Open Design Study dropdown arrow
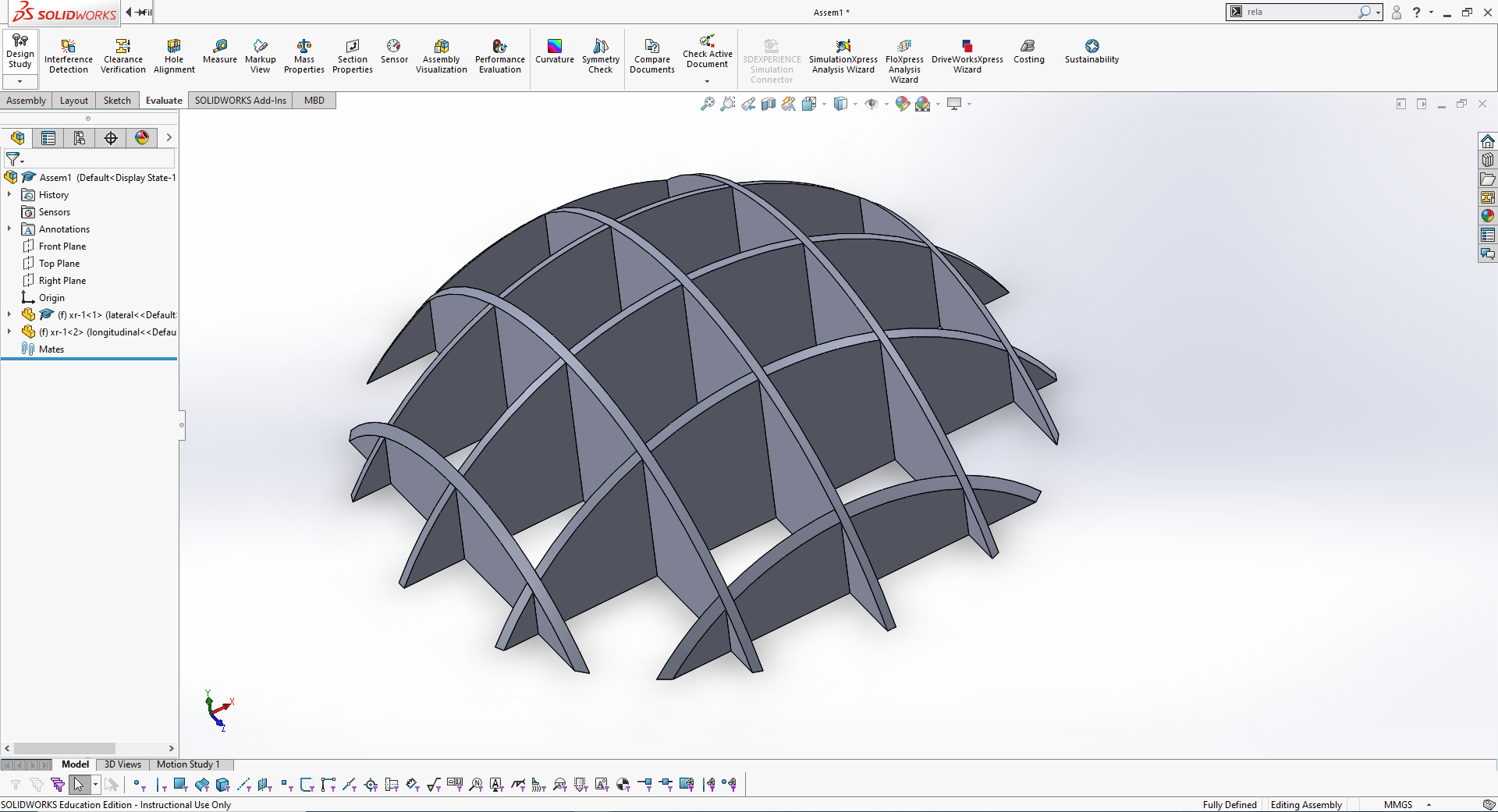The image size is (1498, 812). tap(20, 81)
